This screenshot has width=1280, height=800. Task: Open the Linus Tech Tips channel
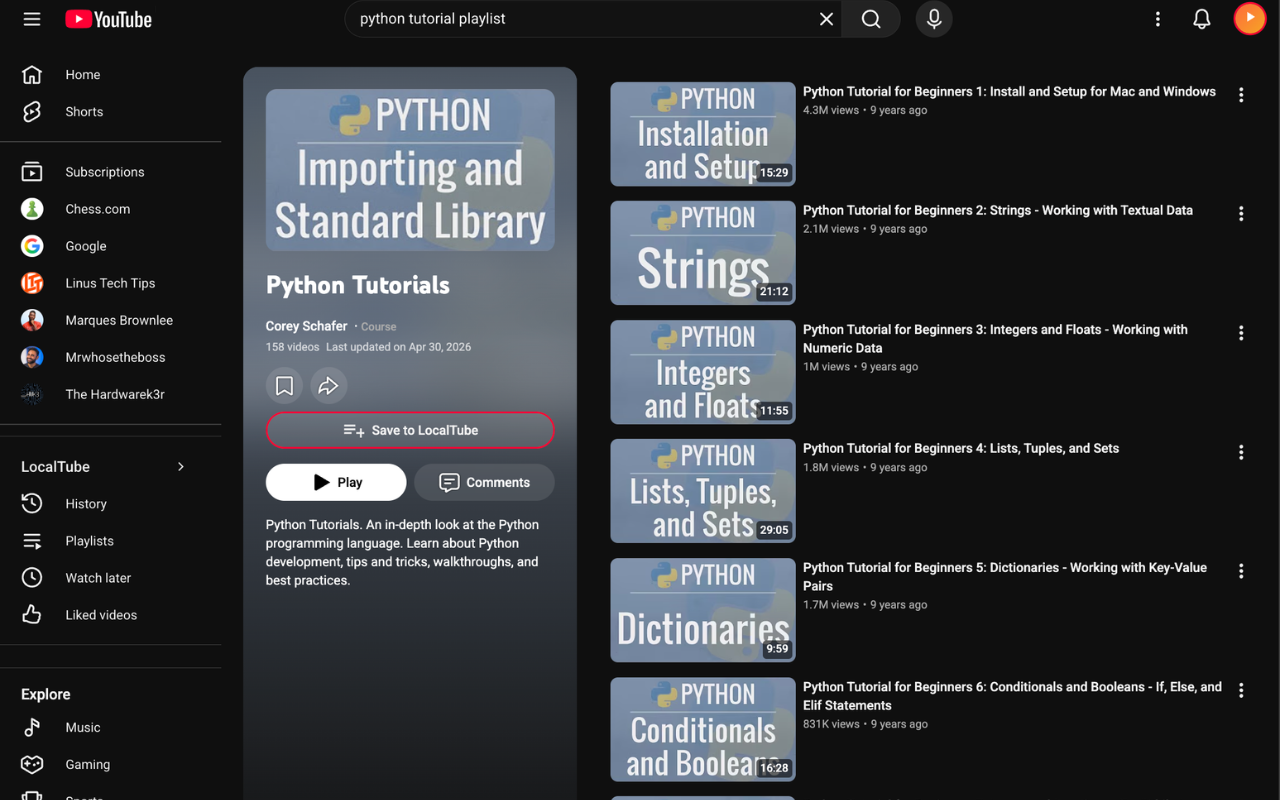[110, 283]
